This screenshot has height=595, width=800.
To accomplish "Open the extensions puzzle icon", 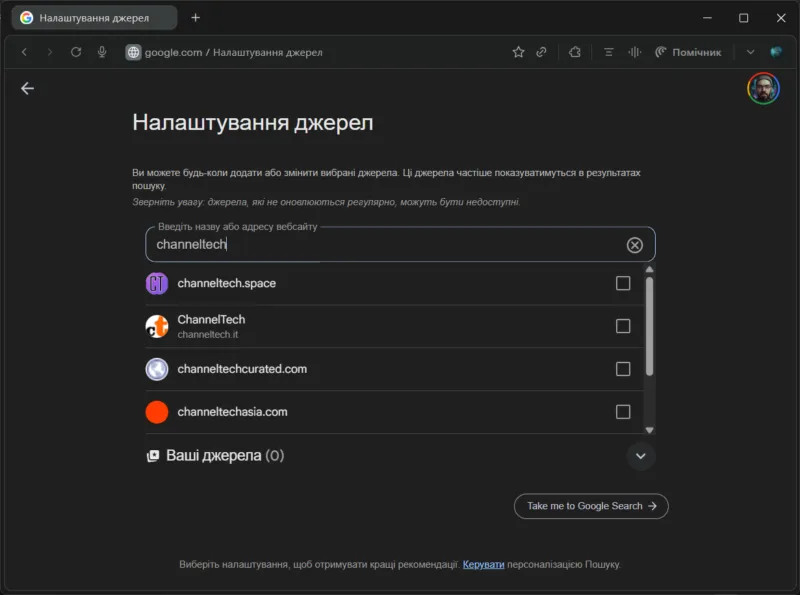I will tap(575, 52).
